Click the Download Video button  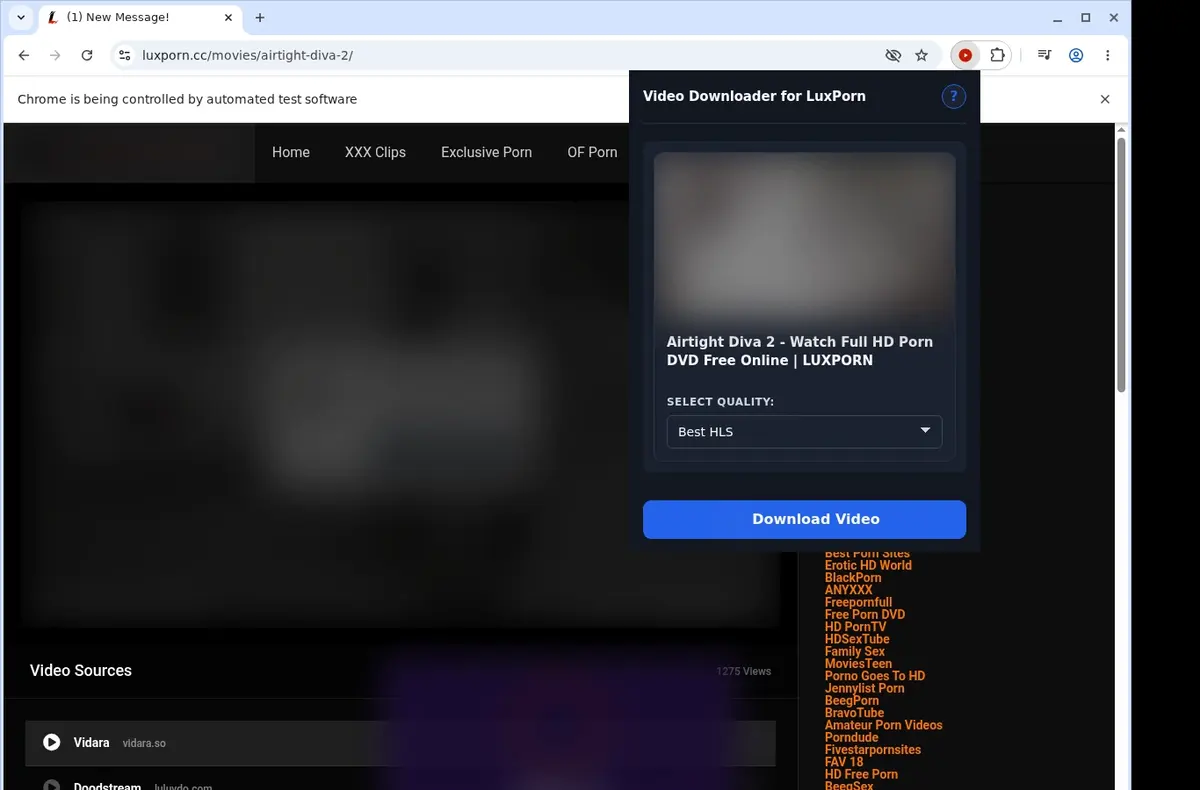(x=804, y=519)
